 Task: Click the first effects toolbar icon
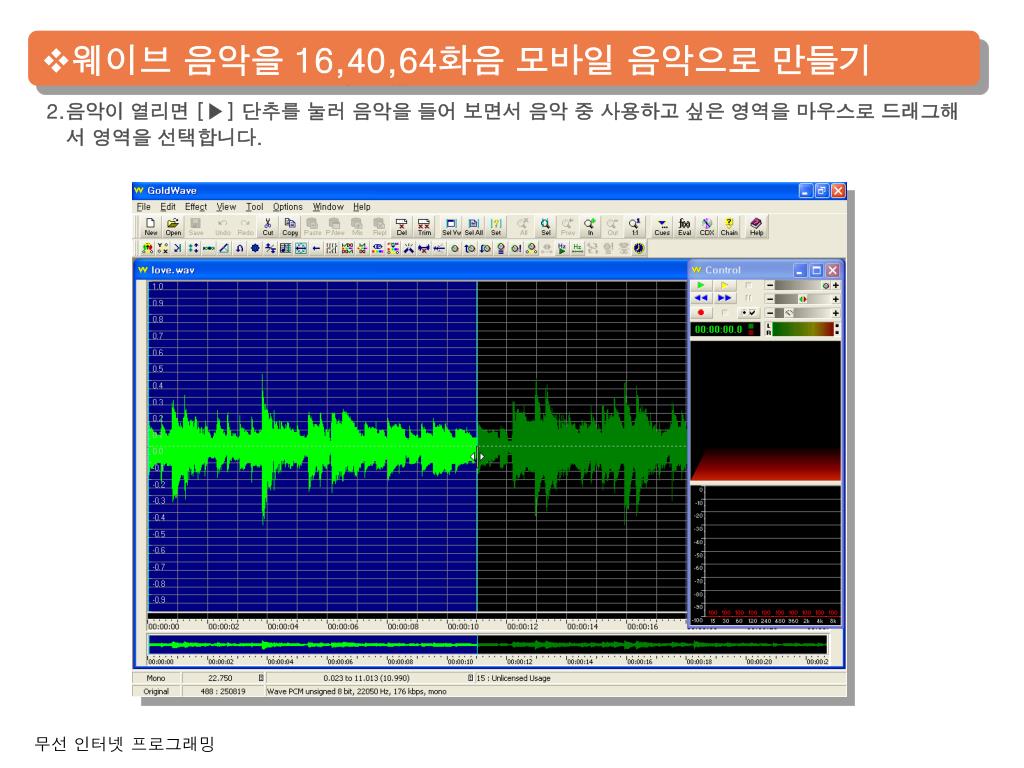coord(148,248)
